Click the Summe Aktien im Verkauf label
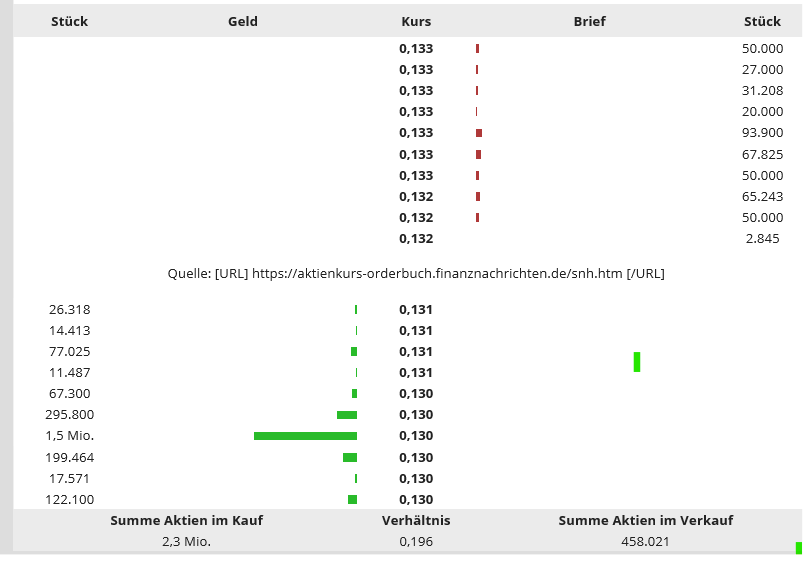This screenshot has width=803, height=562. click(645, 520)
